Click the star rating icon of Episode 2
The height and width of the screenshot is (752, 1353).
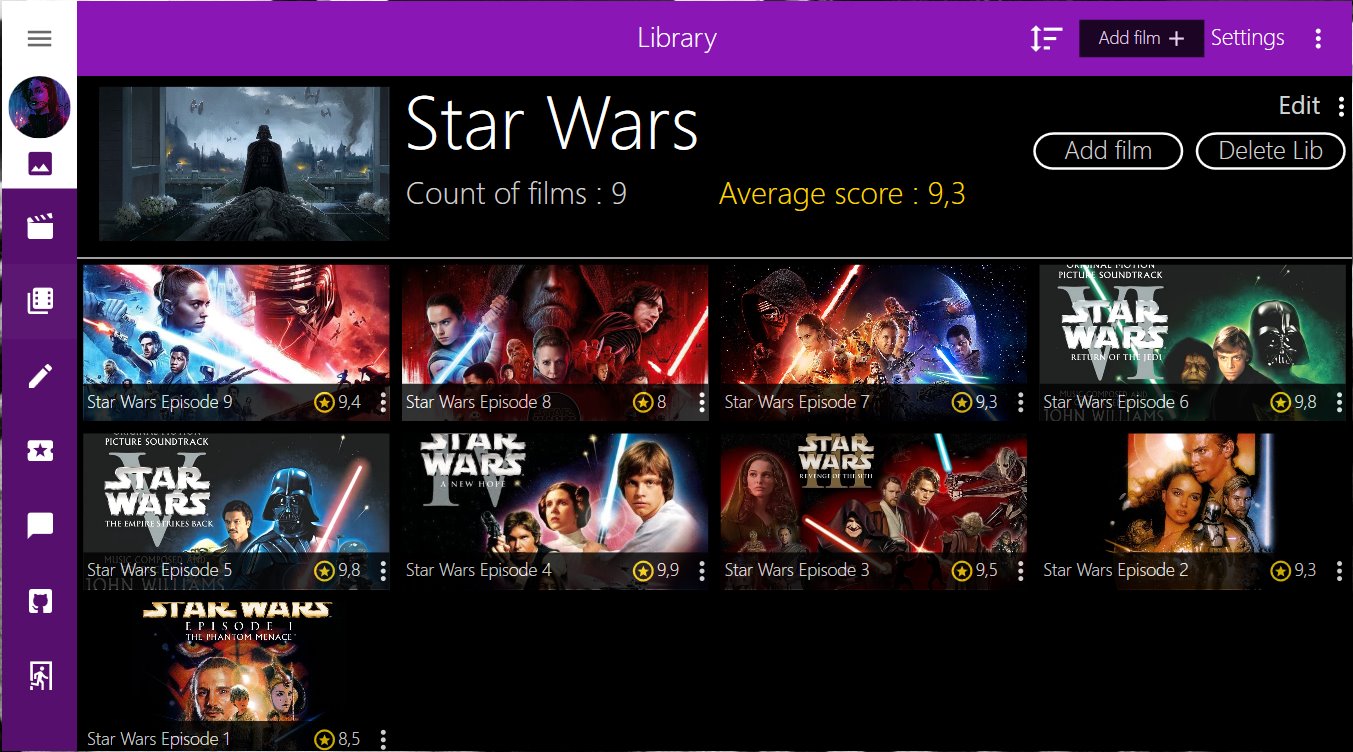pos(1281,570)
